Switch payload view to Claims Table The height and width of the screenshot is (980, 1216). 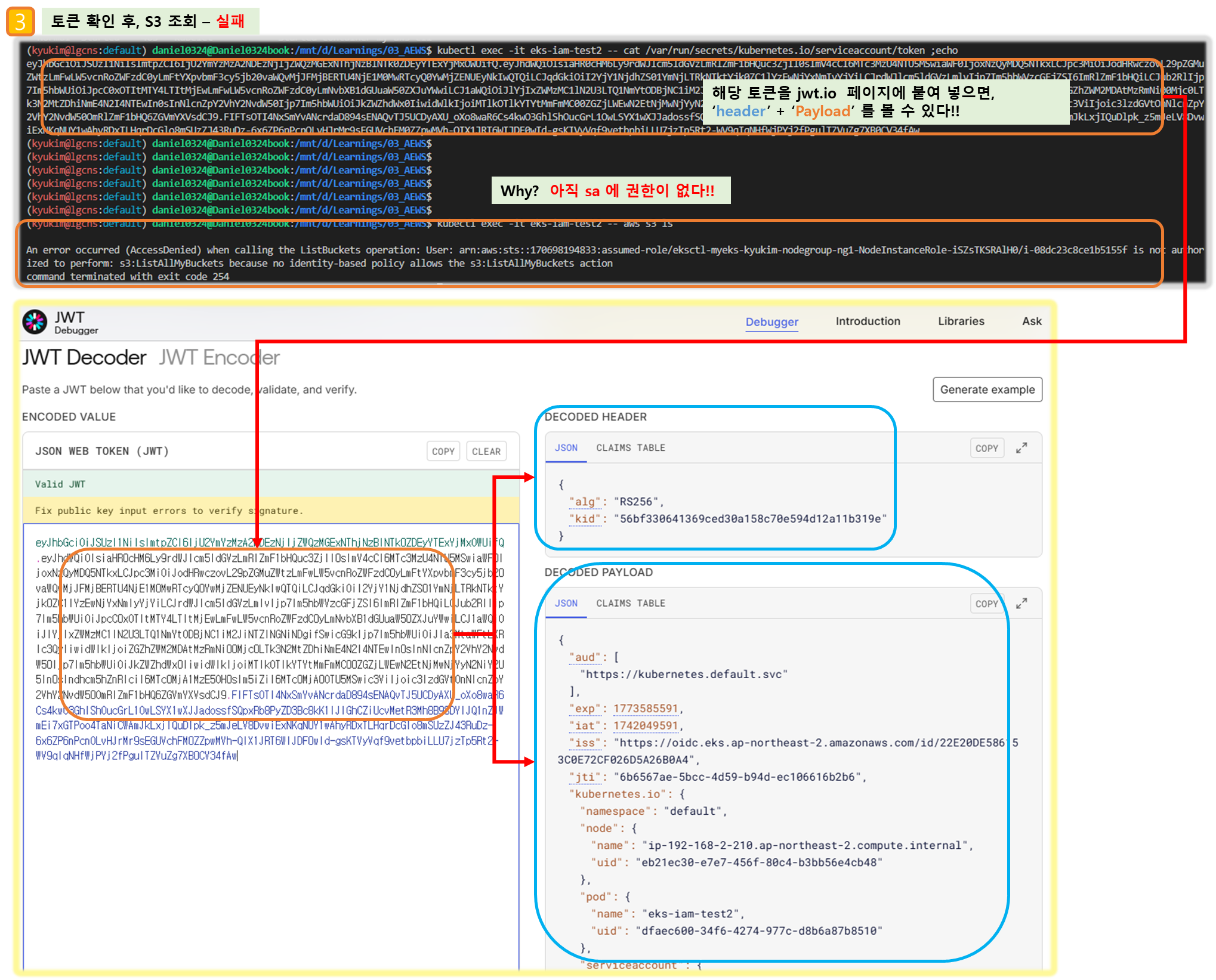click(630, 604)
